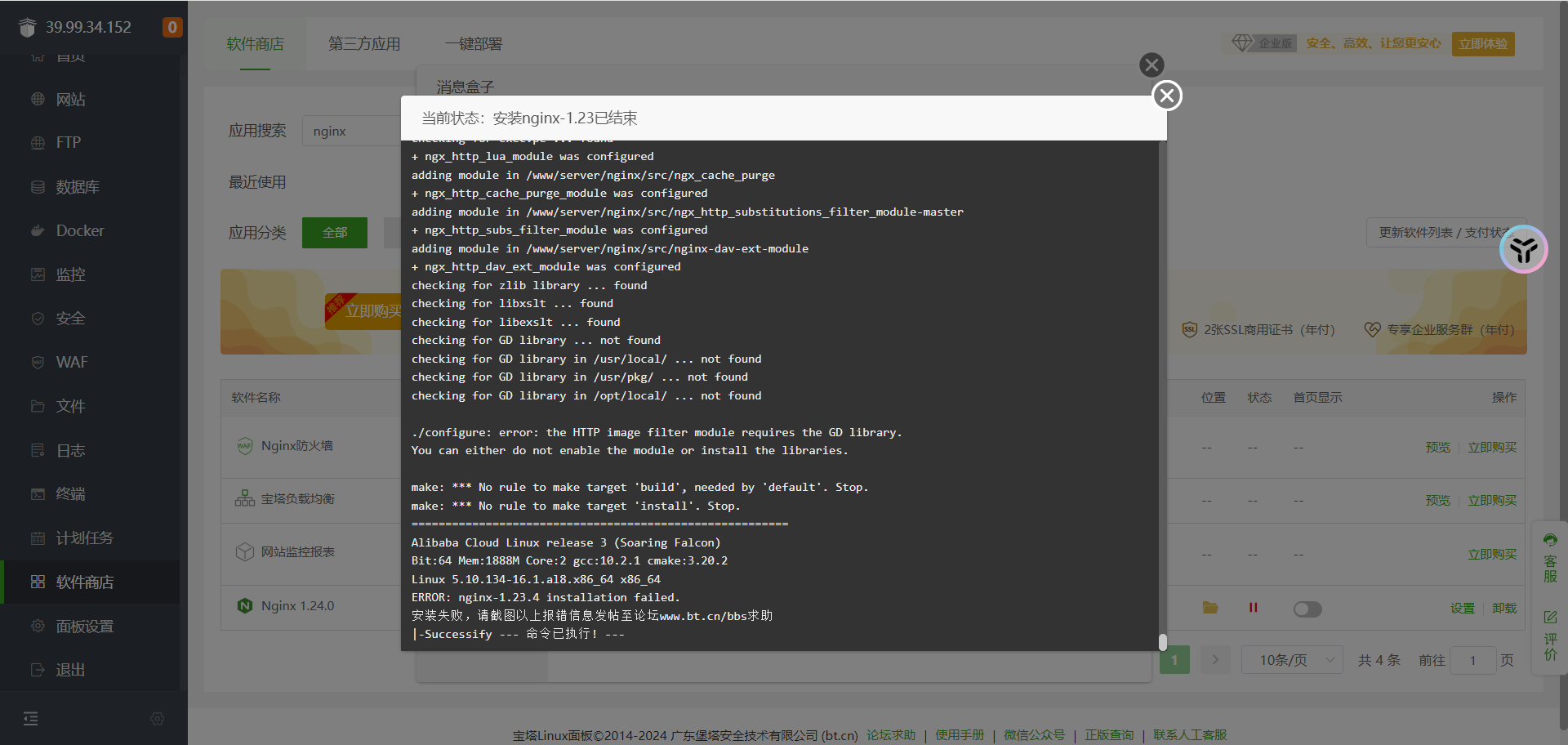Select the 全部 category filter button
Screen dimensions: 1568x745
[x=335, y=233]
